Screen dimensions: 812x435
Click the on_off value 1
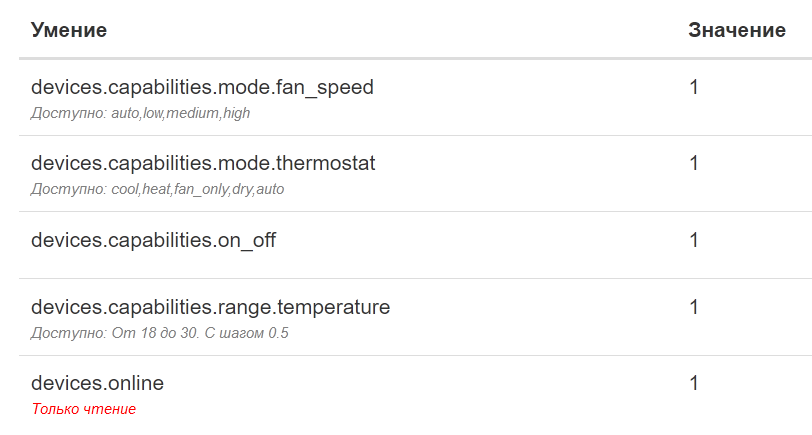tap(694, 240)
